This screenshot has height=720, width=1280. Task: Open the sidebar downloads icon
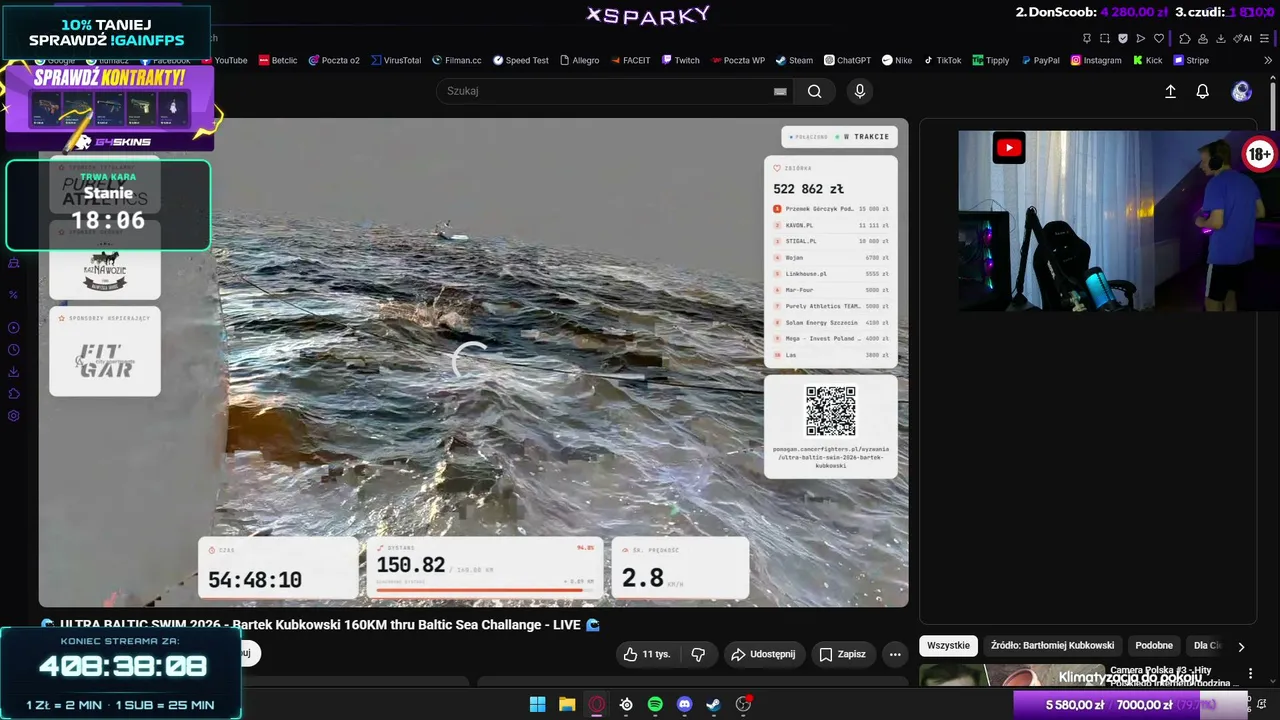(x=14, y=372)
